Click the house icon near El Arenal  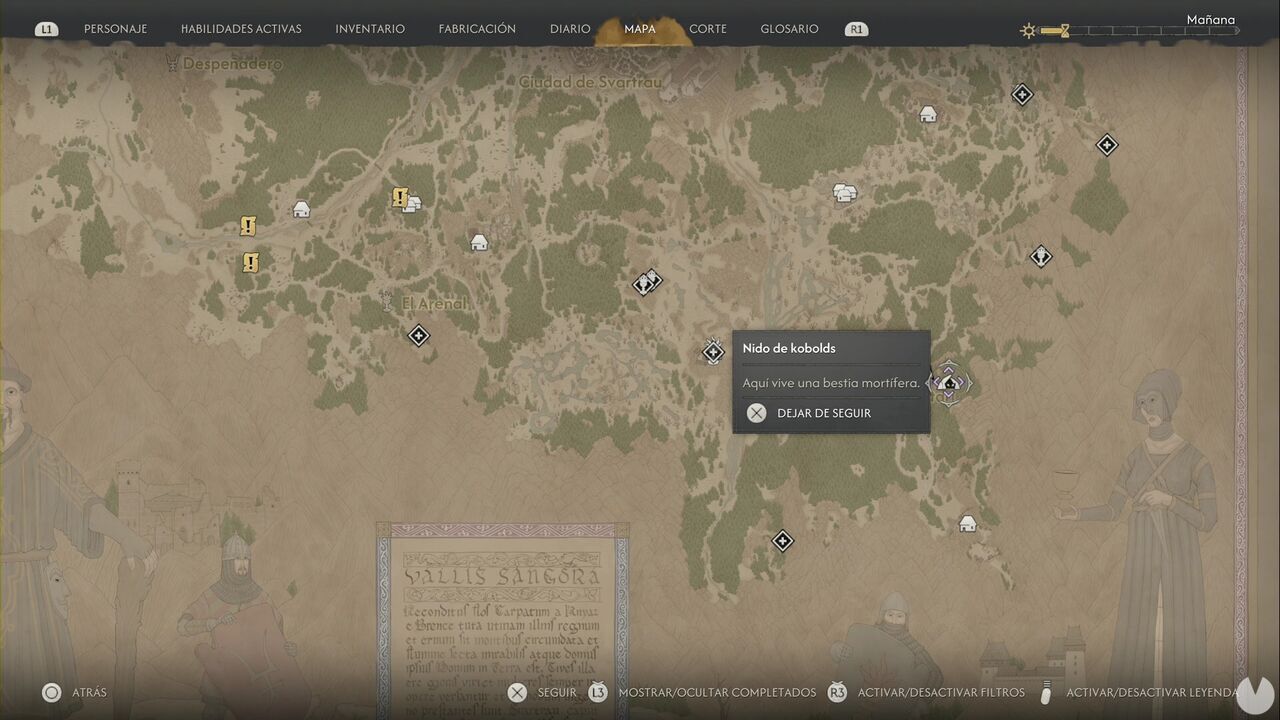[x=479, y=242]
